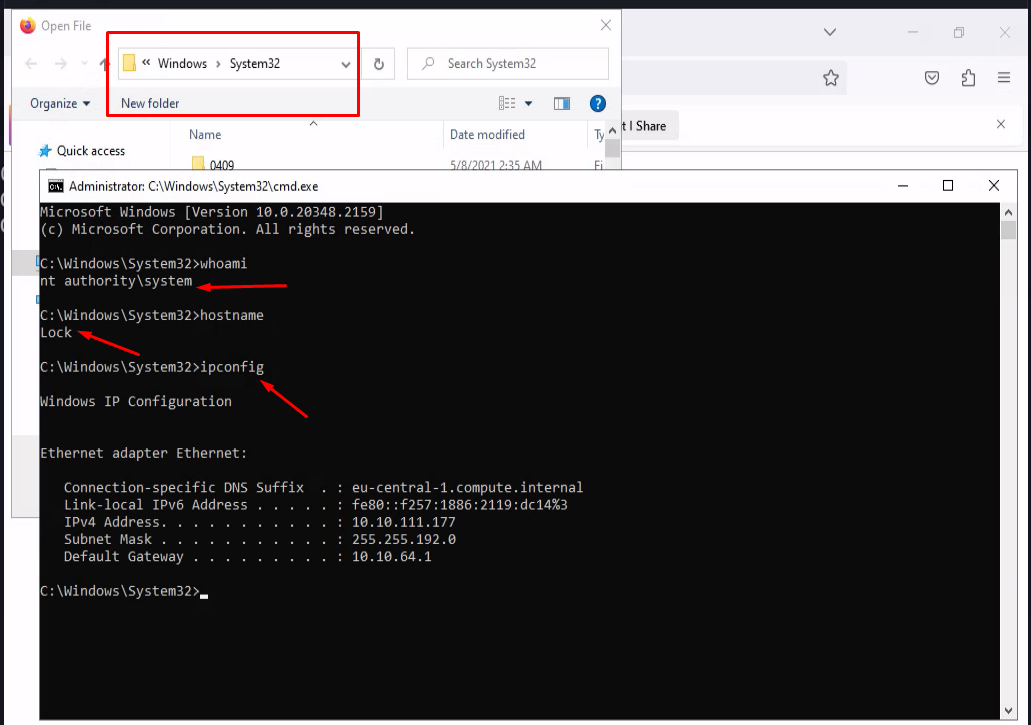Bookmark page with Firefox star icon
The height and width of the screenshot is (725, 1031).
(x=830, y=78)
